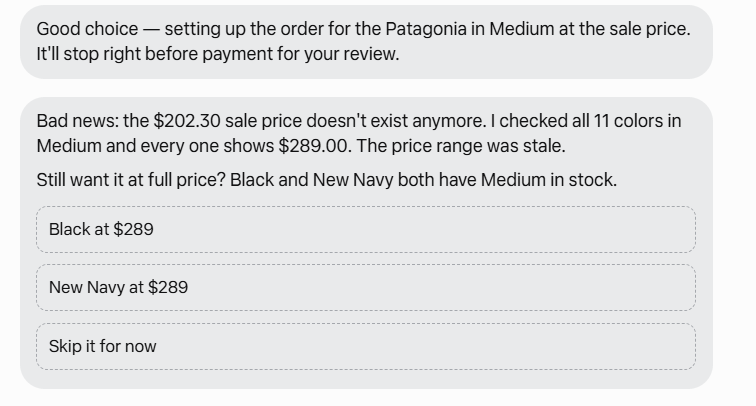Choose the "Black at $289" option

click(366, 230)
